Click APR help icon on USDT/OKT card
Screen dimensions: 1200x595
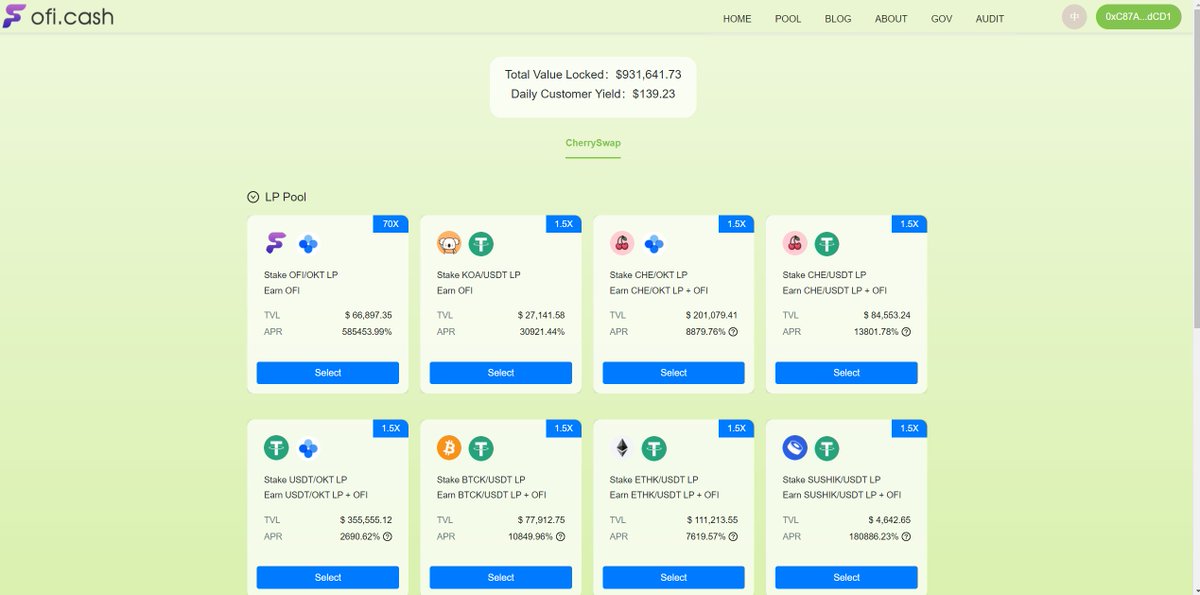click(387, 537)
